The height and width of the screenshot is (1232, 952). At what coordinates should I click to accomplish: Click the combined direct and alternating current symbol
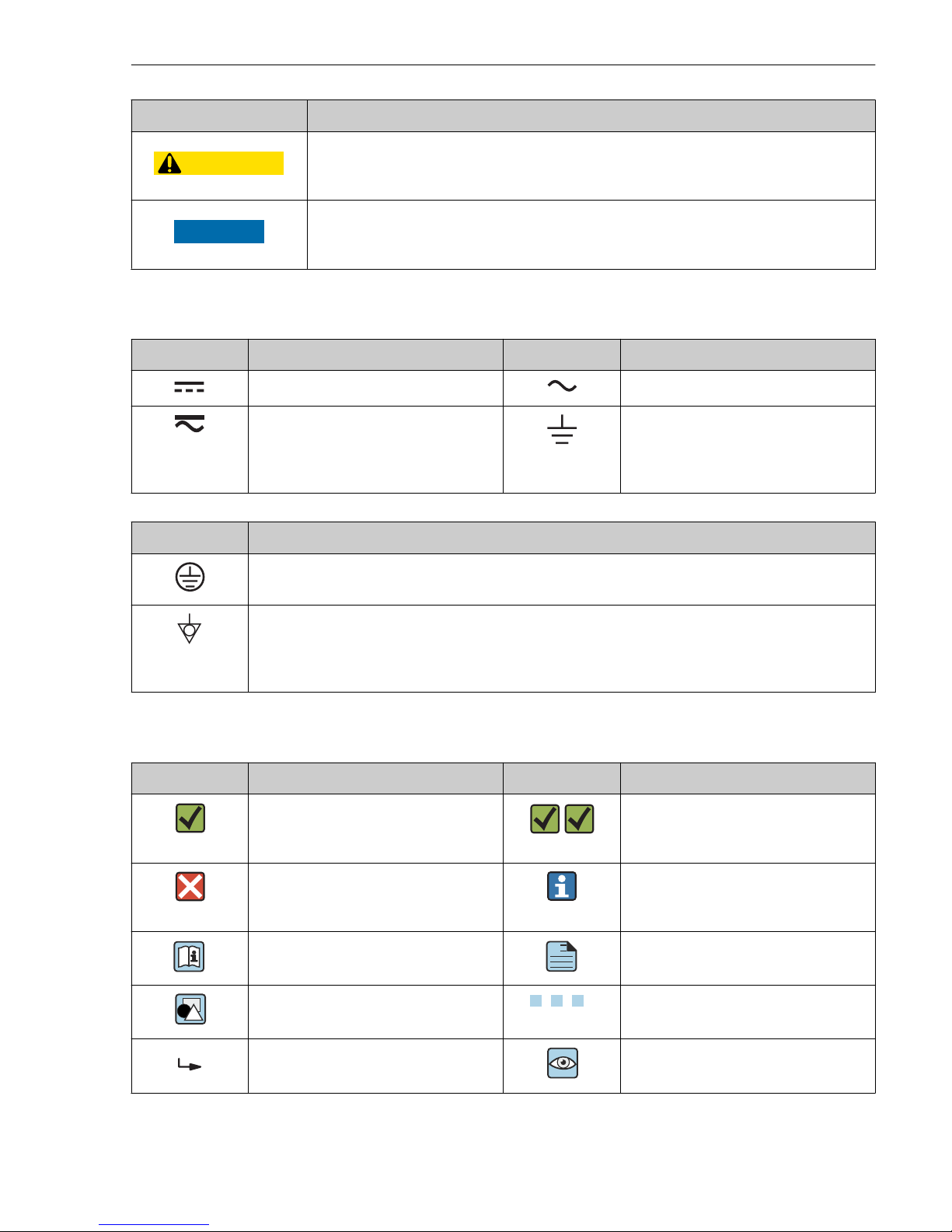click(x=189, y=424)
